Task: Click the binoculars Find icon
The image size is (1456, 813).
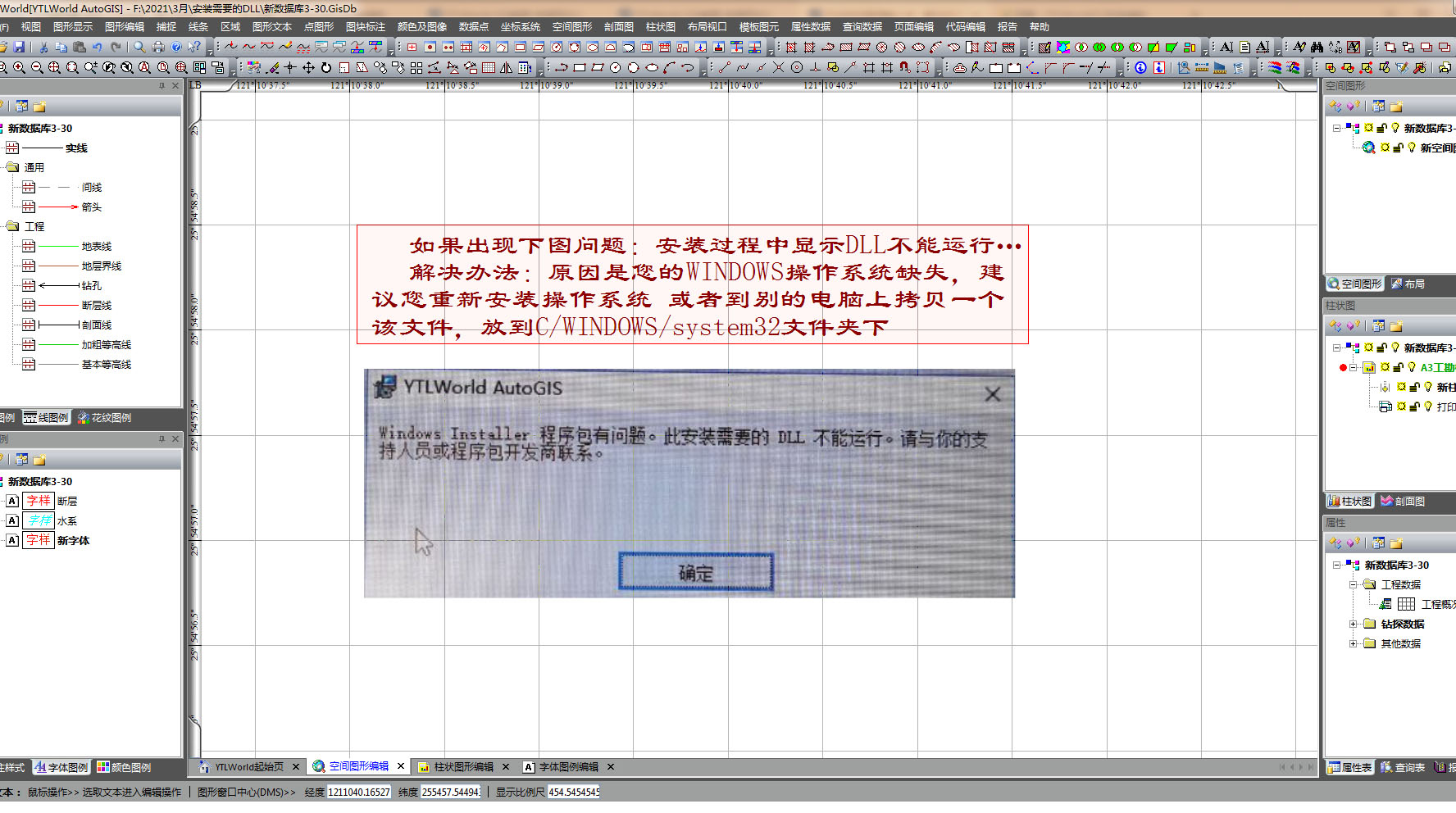Action: (x=1317, y=47)
